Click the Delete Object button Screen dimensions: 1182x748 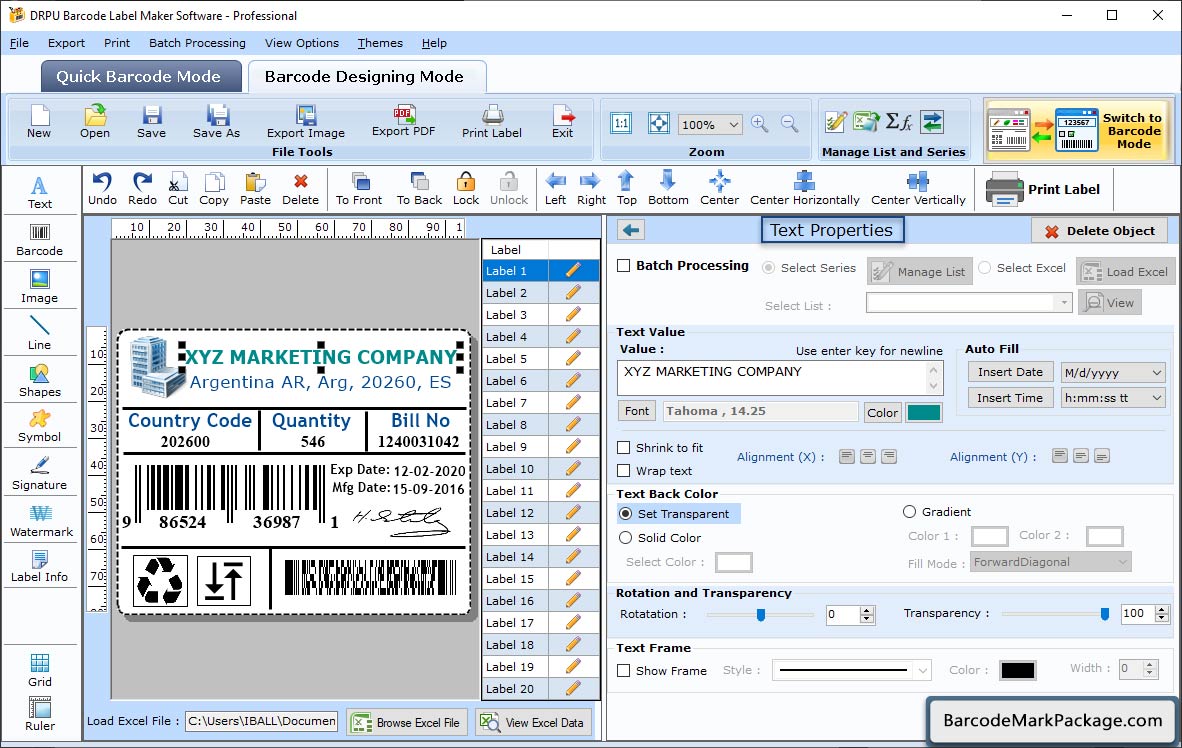(x=1099, y=231)
